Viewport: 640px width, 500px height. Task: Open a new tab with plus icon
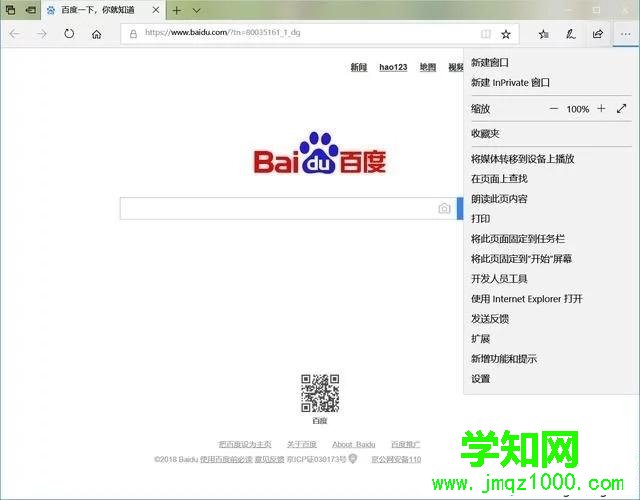[176, 10]
